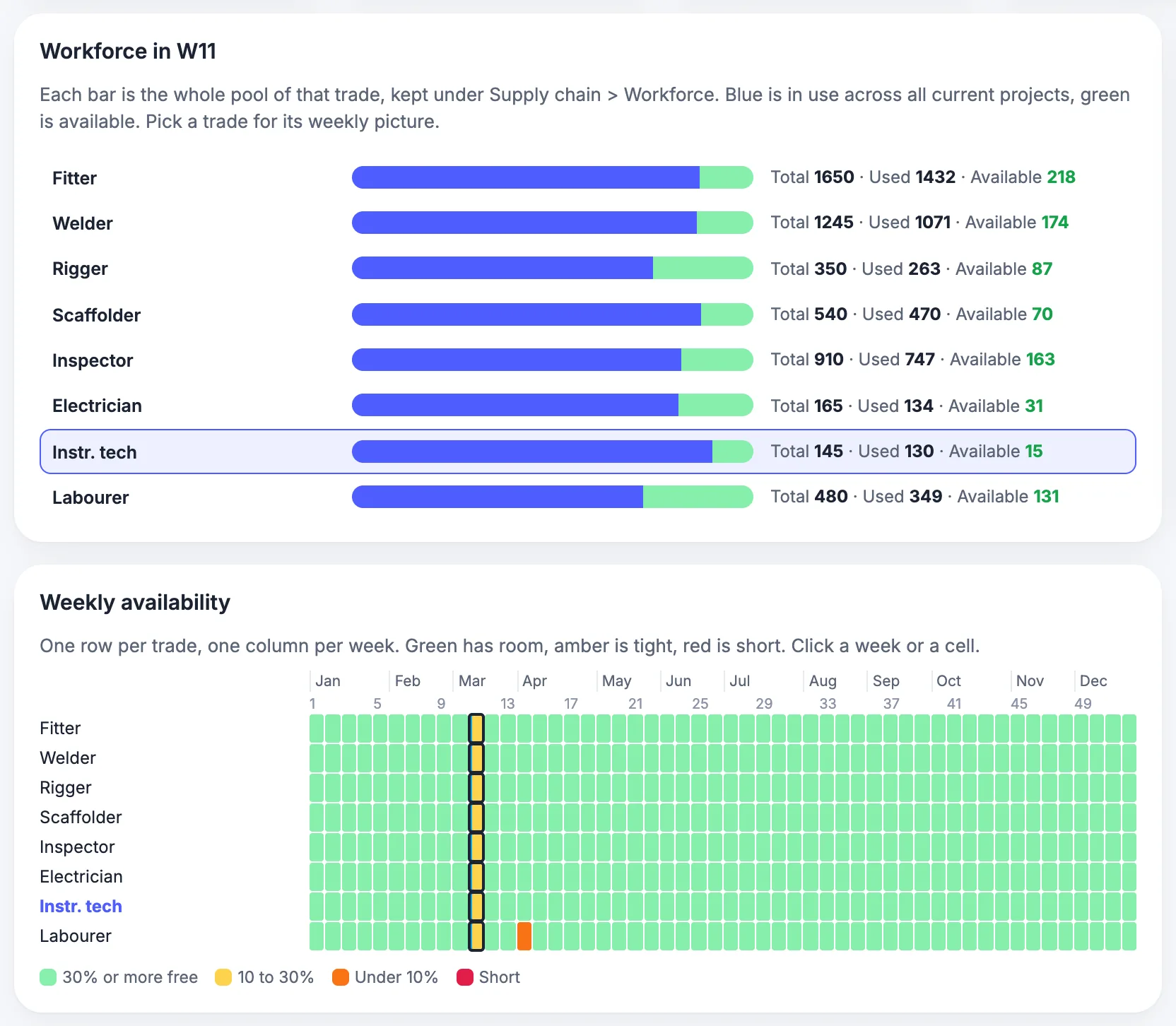Click the highlighted Instr. tech row
This screenshot has height=1026, width=1176.
(587, 452)
